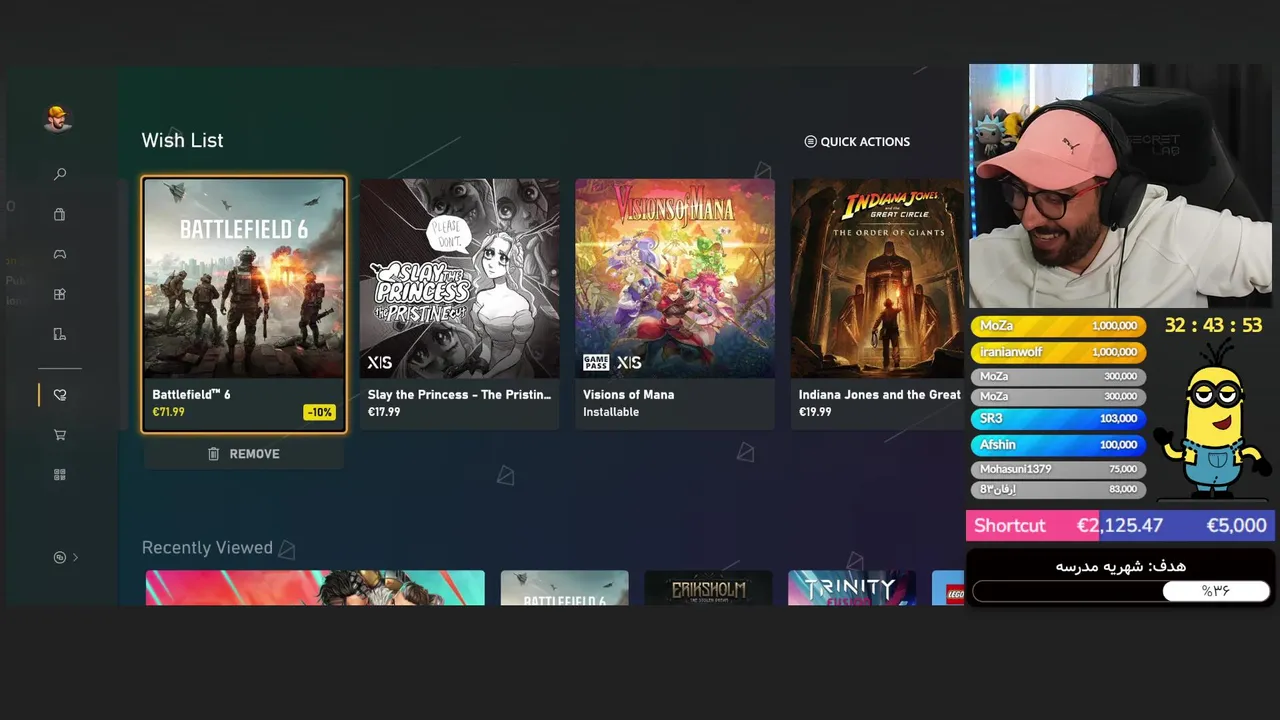Click the Visions of Mana title text
Screen dimensions: 1280x720
click(629, 395)
